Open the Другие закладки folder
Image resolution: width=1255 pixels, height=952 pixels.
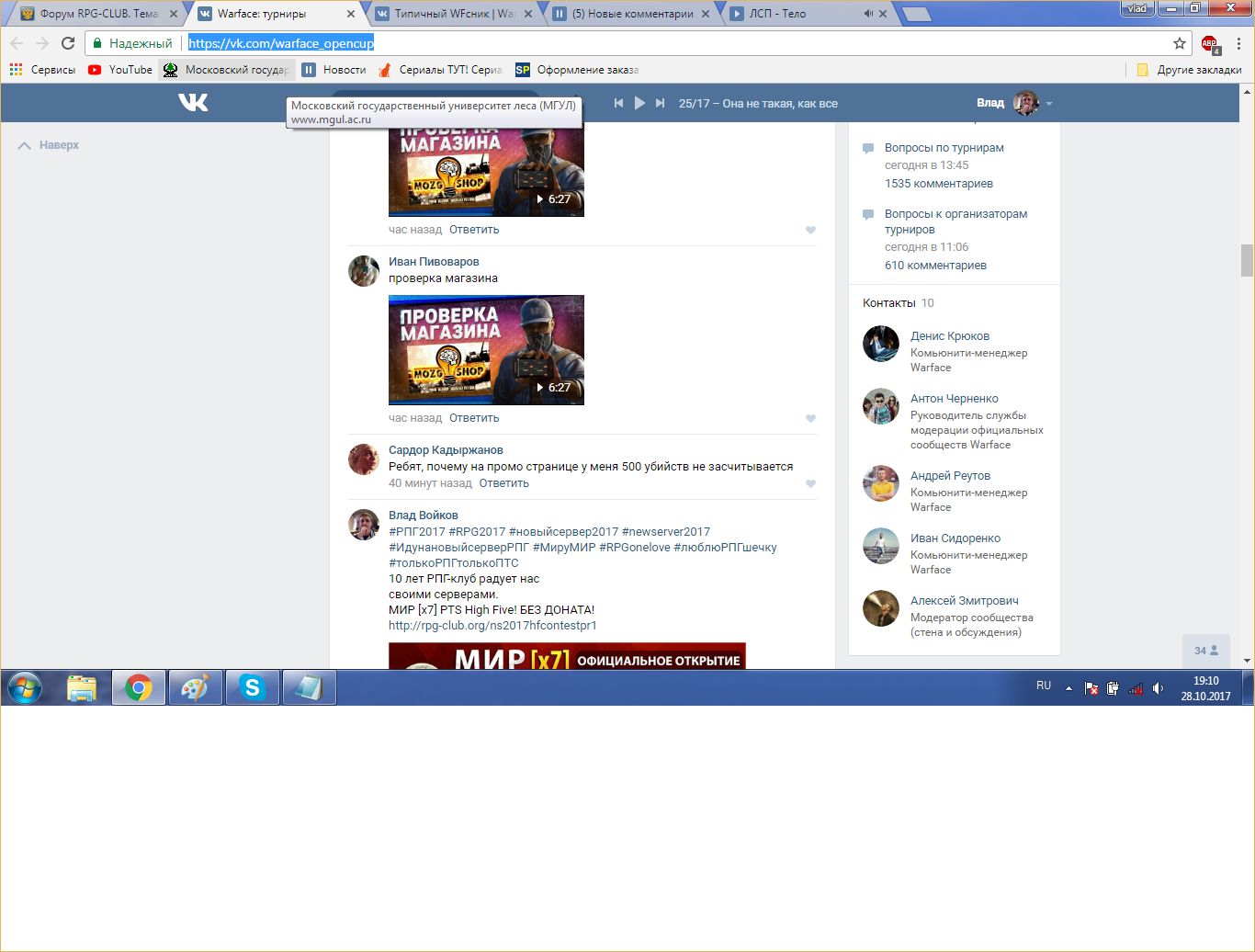(x=1189, y=70)
